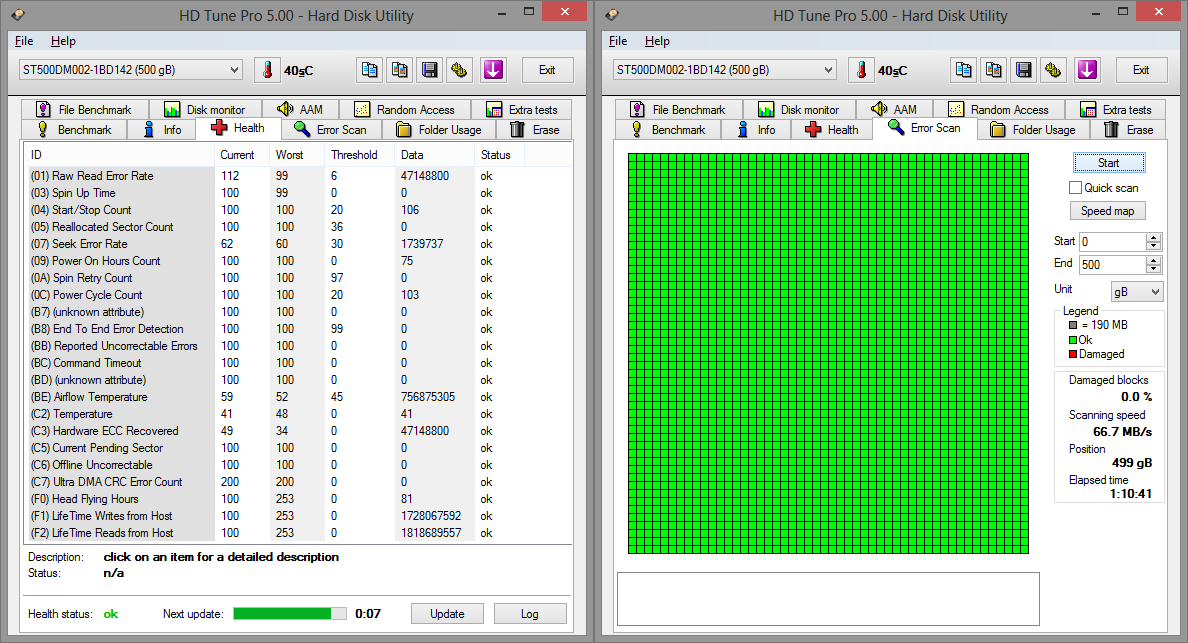
Task: Open the Folder Usage tab in left window
Action: 439,130
